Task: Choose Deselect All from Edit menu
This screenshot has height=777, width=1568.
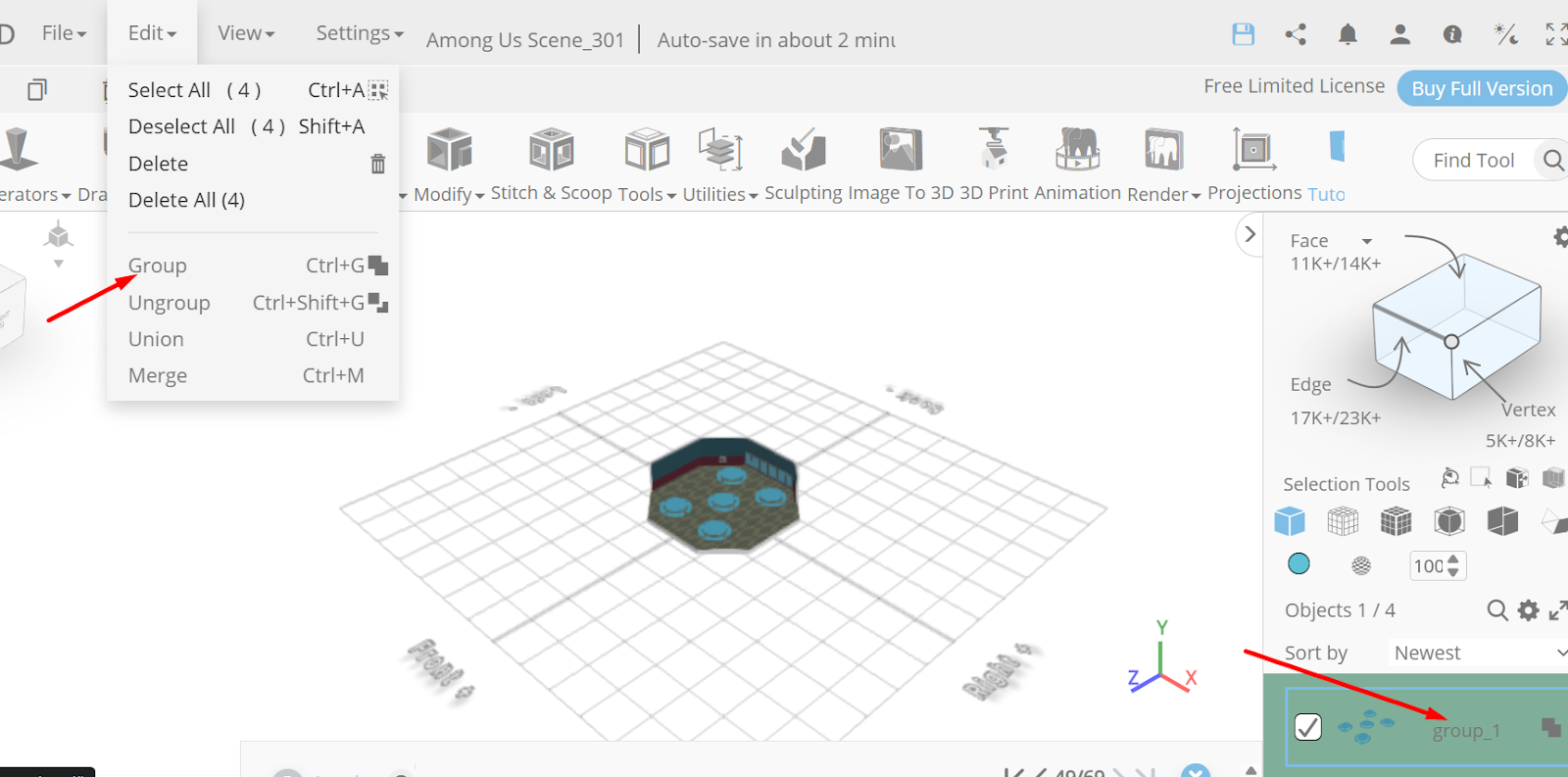Action: point(253,126)
